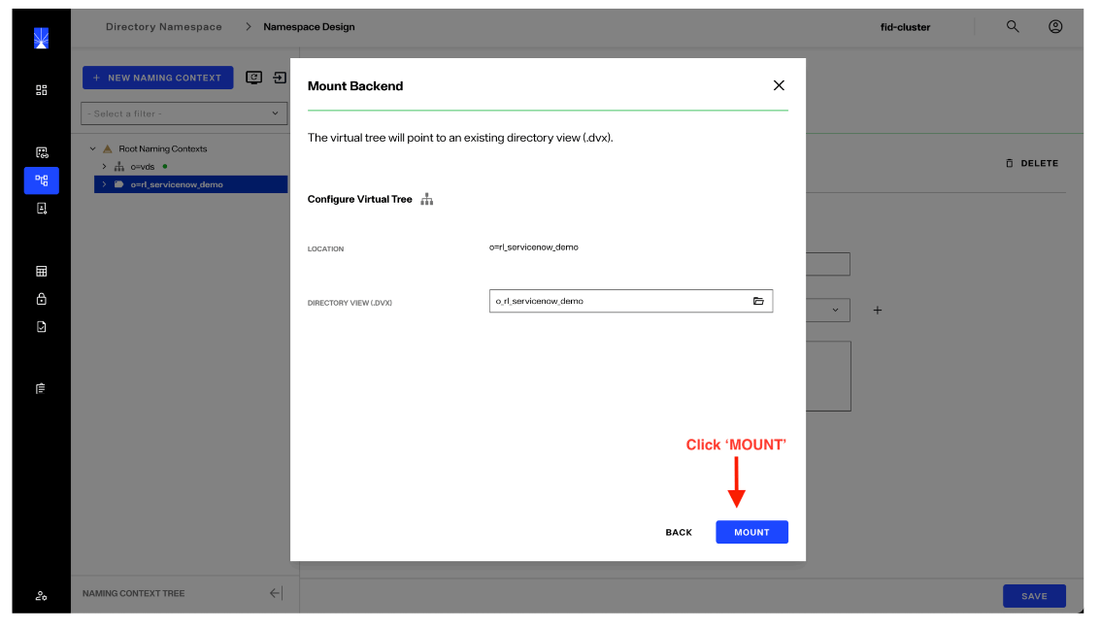
Task: Click the Directory Namespace breadcrumb
Action: click(163, 27)
